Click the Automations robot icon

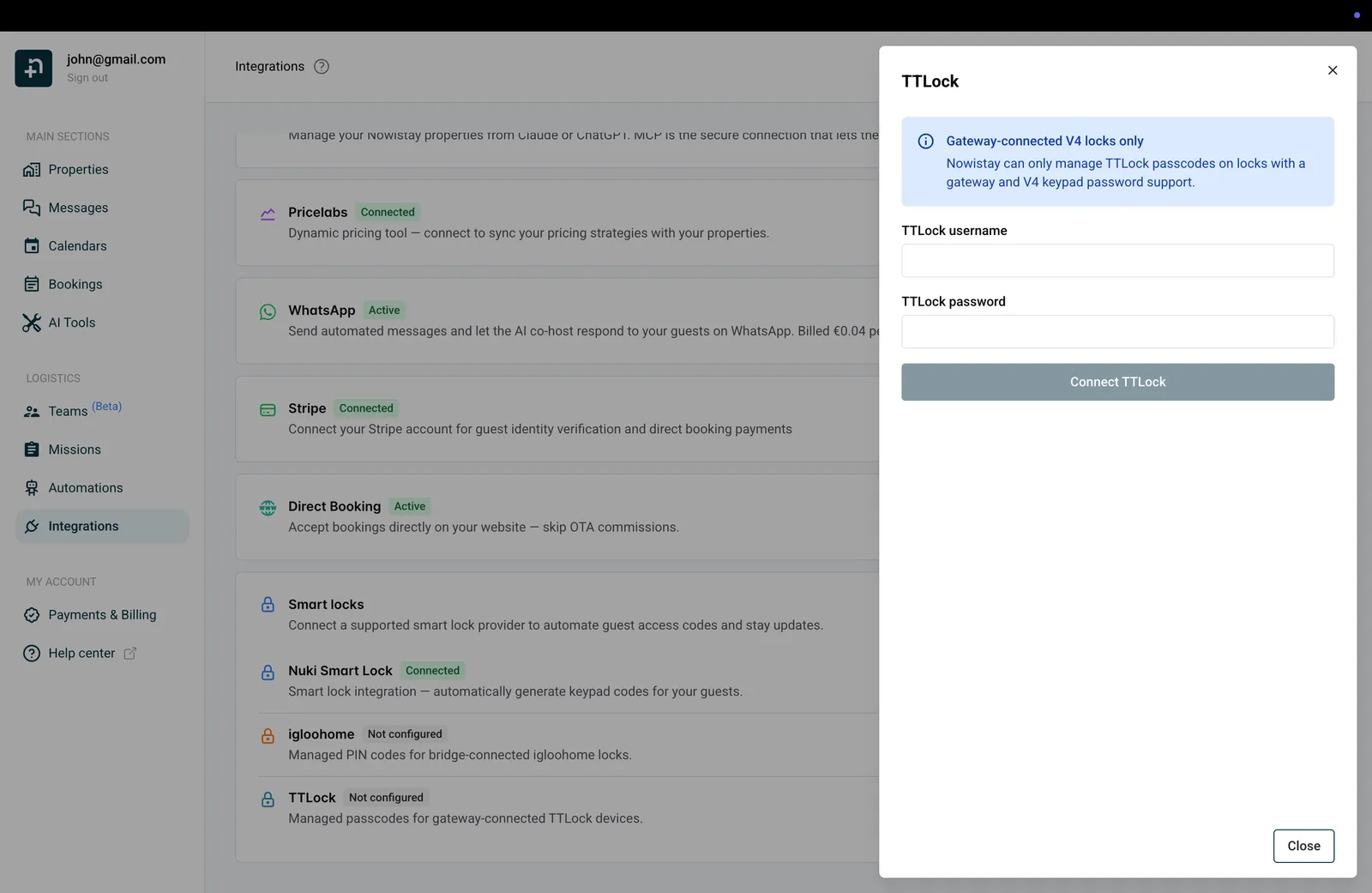32,488
